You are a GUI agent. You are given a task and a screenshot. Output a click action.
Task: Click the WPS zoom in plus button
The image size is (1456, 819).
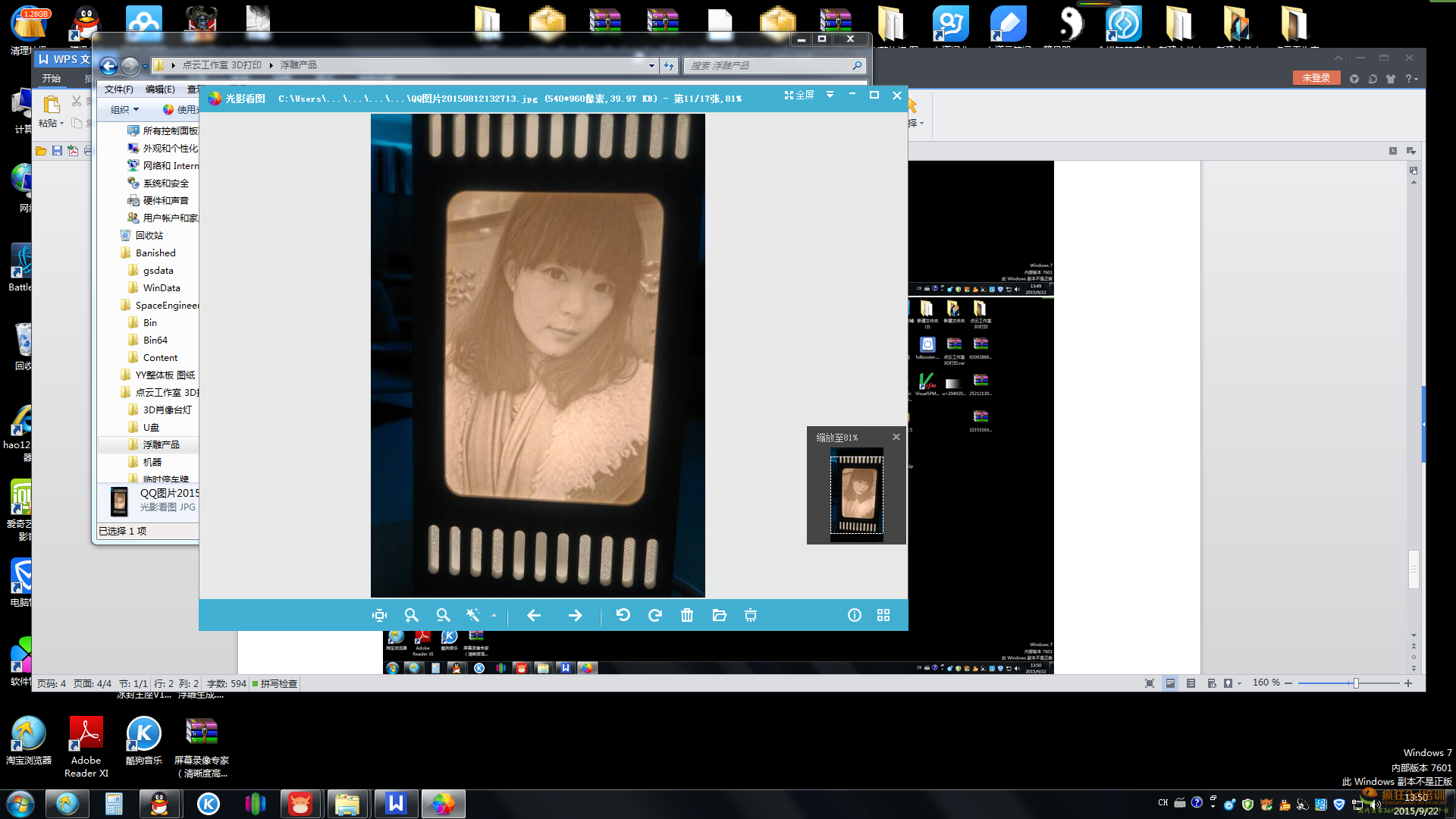(1408, 683)
